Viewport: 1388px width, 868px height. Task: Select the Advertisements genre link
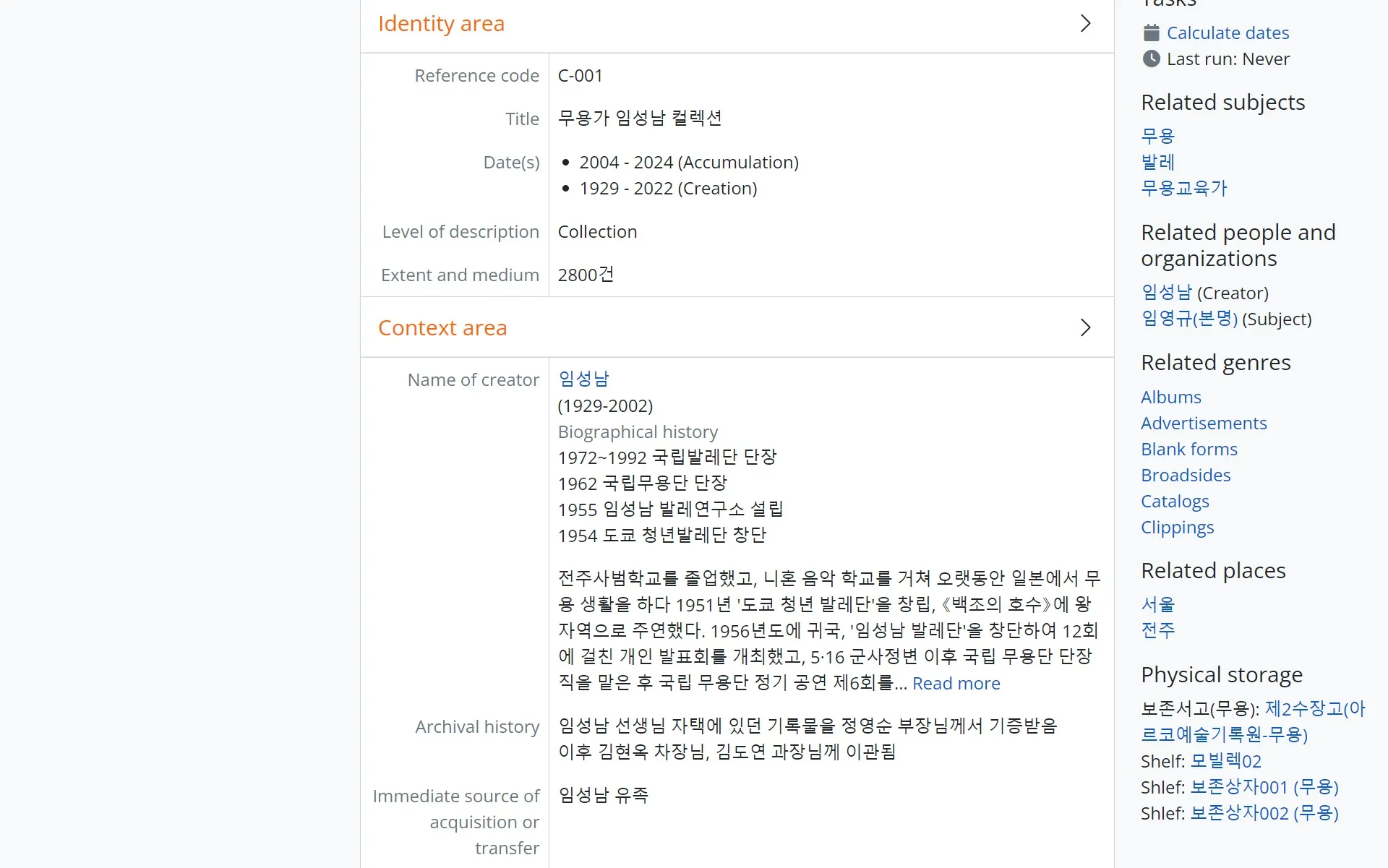tap(1204, 423)
